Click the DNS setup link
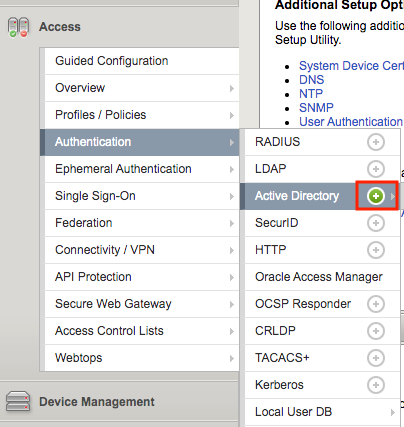The width and height of the screenshot is (404, 427). pos(312,80)
